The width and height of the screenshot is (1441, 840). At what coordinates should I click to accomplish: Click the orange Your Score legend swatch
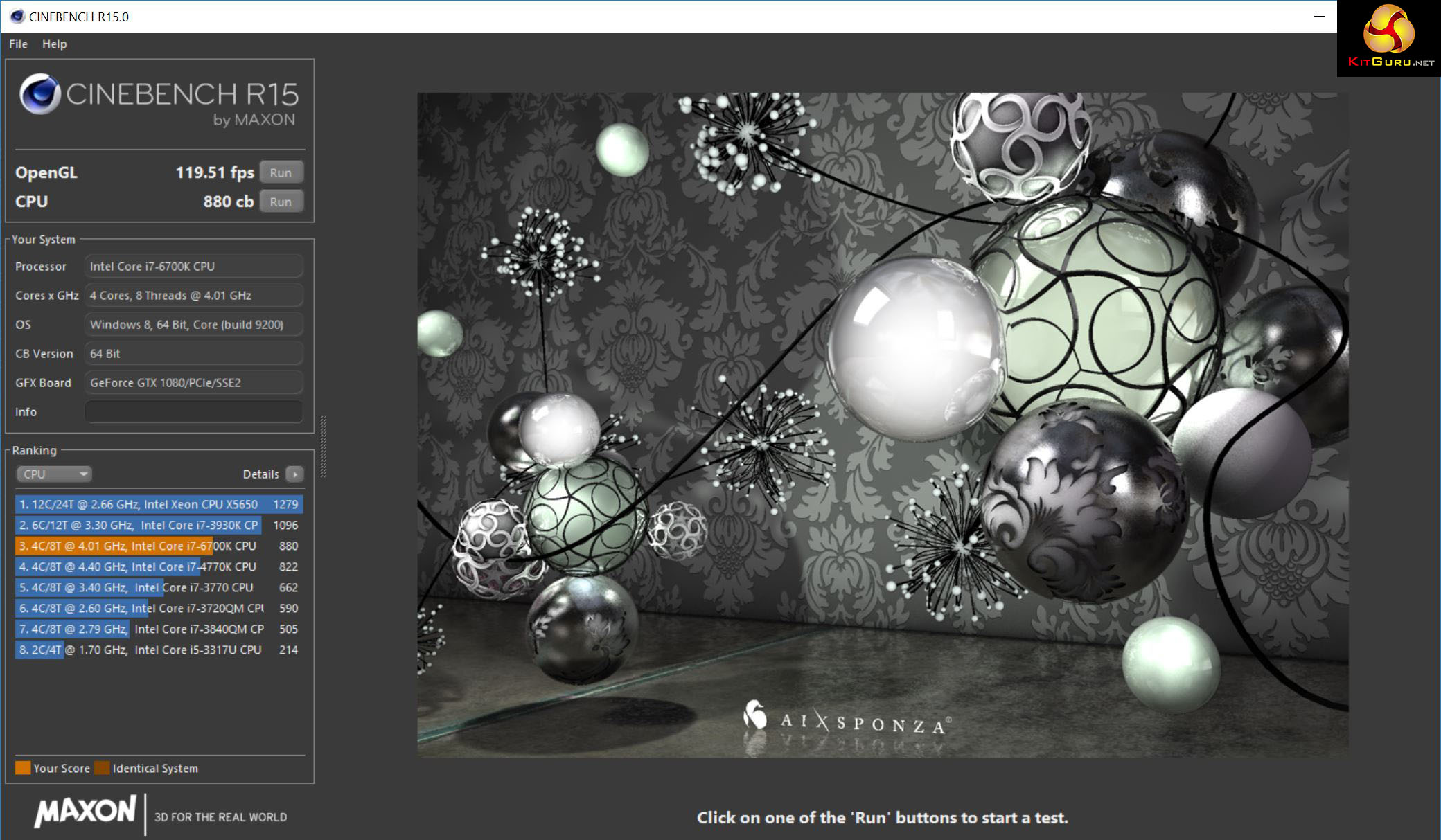[x=23, y=768]
